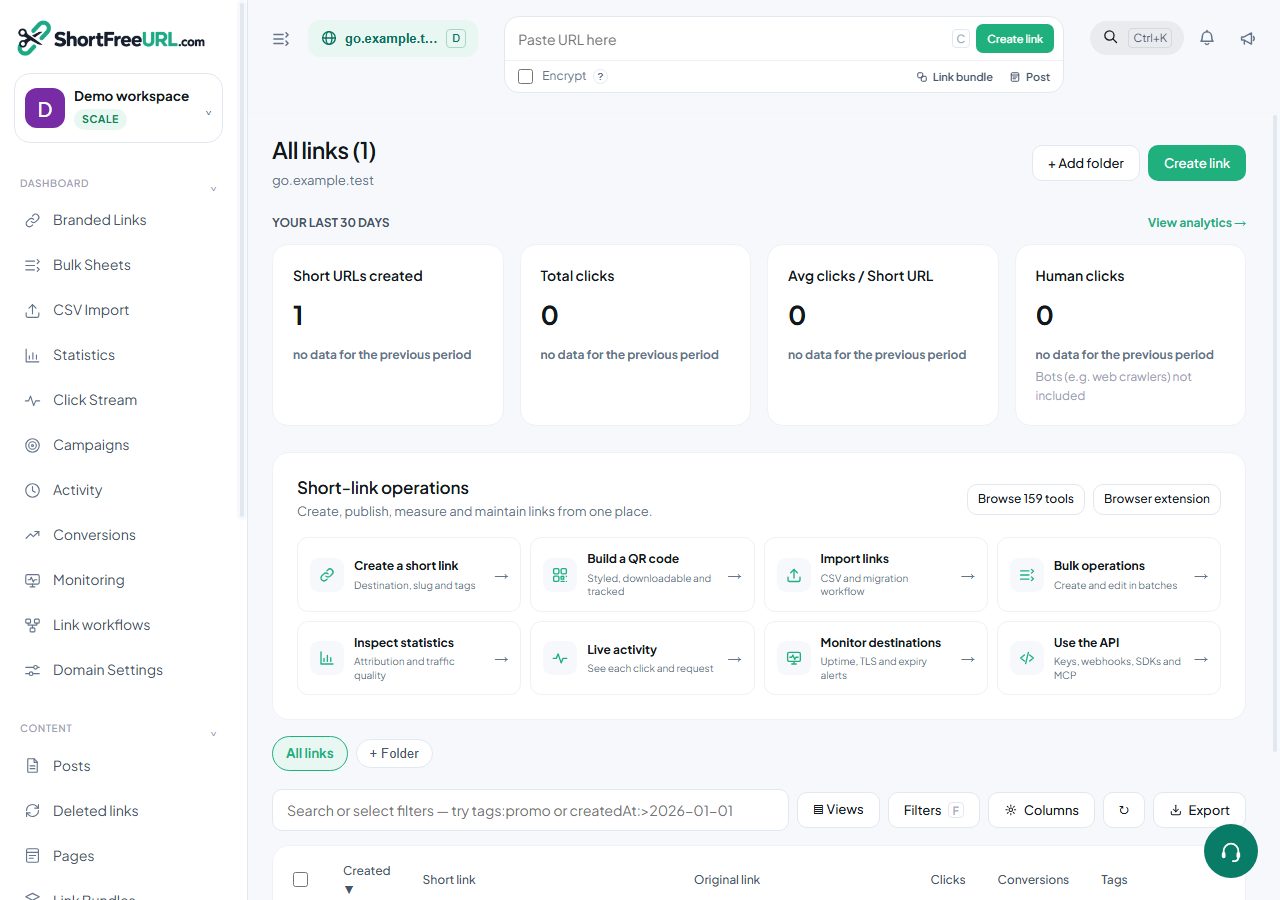Open the Live activity card
The image size is (1280, 900).
642,658
